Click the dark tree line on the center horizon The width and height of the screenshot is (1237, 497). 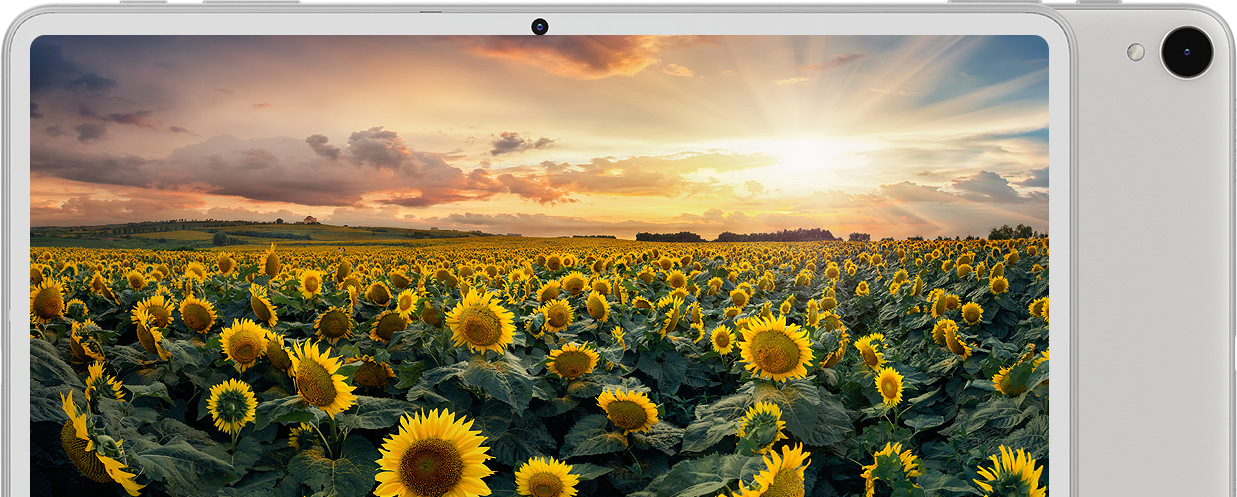[775, 235]
